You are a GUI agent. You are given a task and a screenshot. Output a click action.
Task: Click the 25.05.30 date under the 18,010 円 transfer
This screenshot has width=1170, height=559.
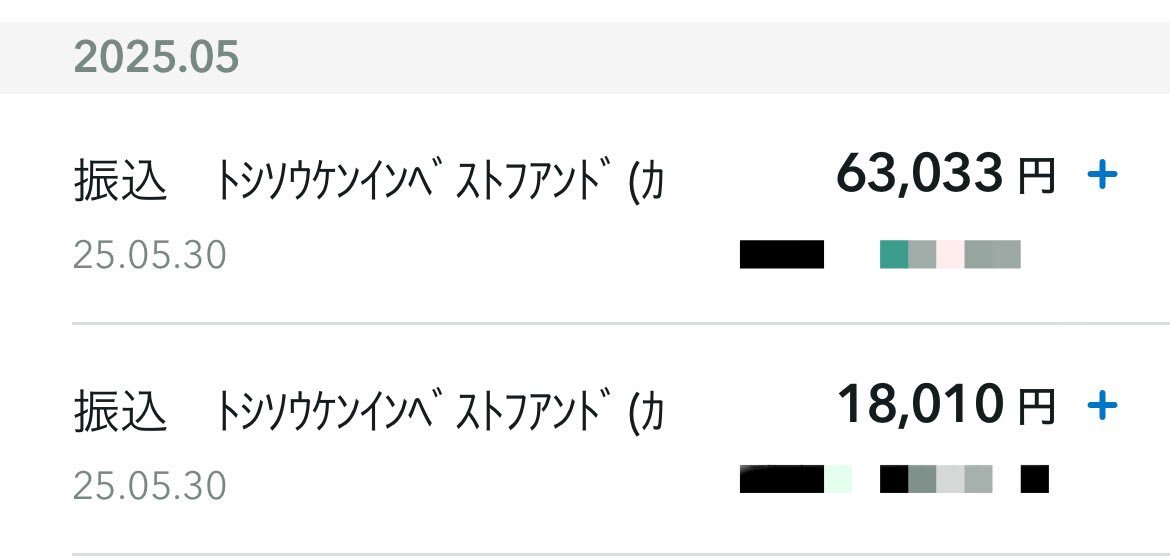(149, 486)
